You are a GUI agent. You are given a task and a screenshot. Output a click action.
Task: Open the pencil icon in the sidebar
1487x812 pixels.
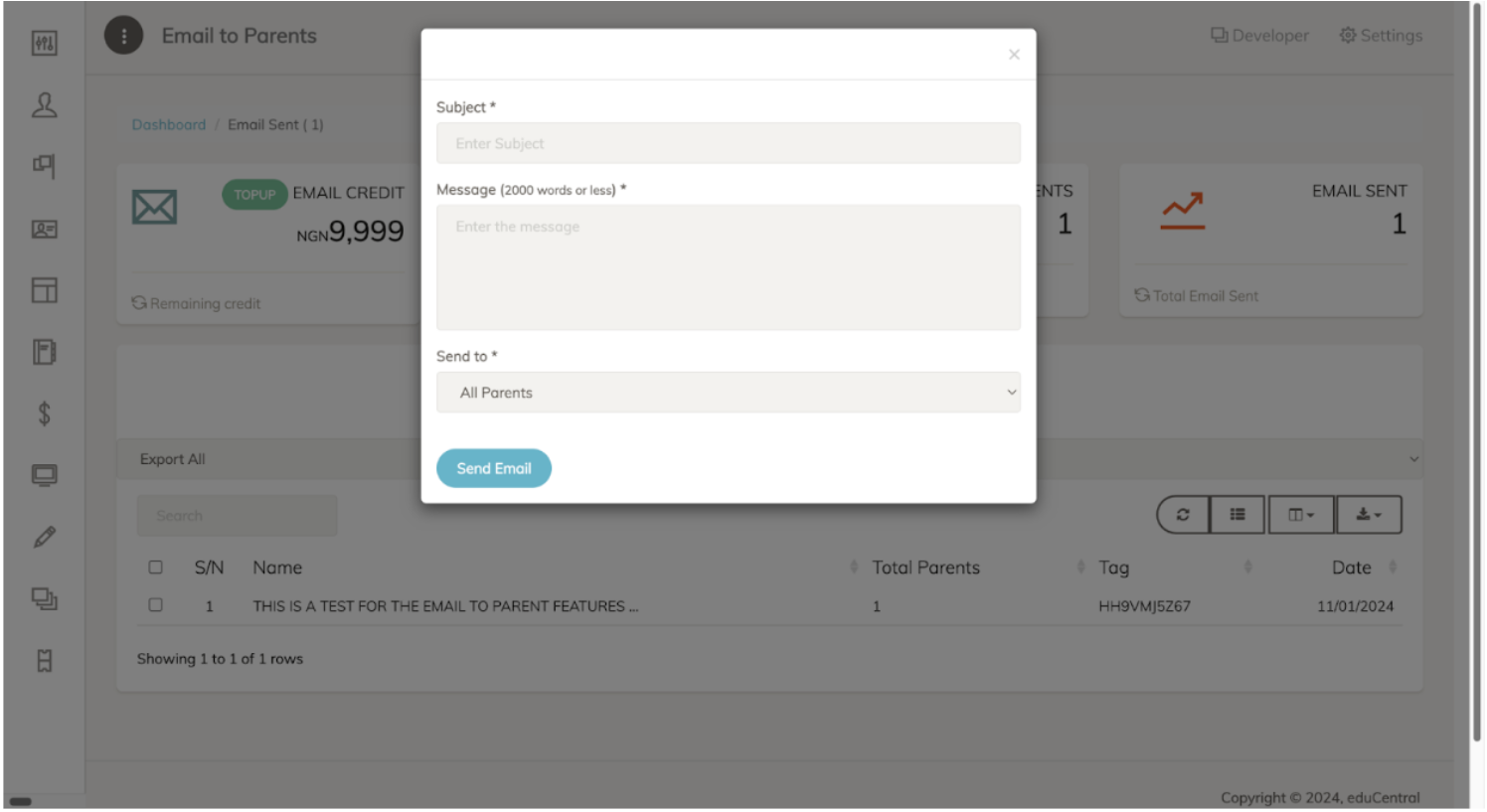click(44, 538)
